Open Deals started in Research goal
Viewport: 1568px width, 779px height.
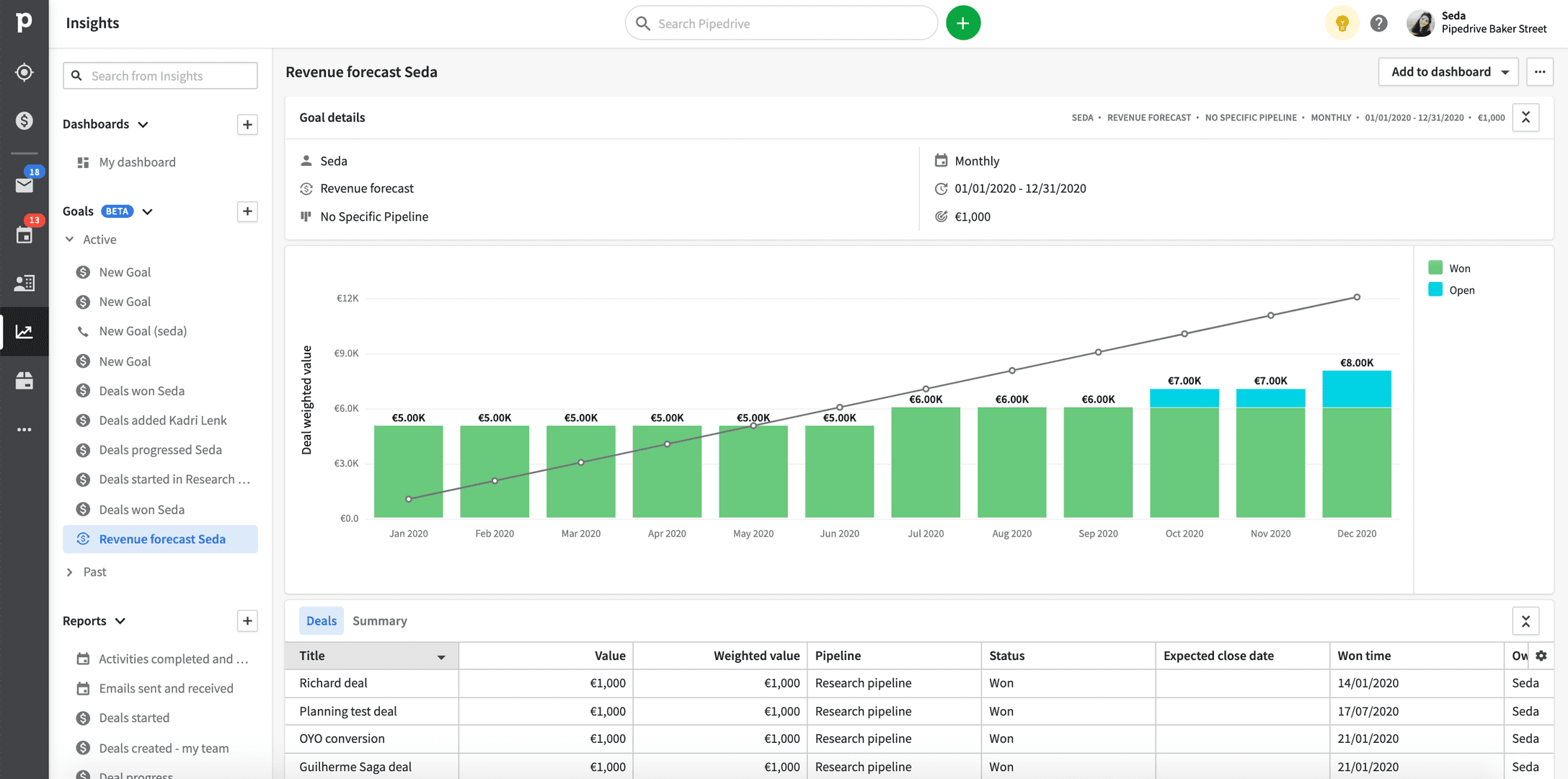(x=174, y=480)
